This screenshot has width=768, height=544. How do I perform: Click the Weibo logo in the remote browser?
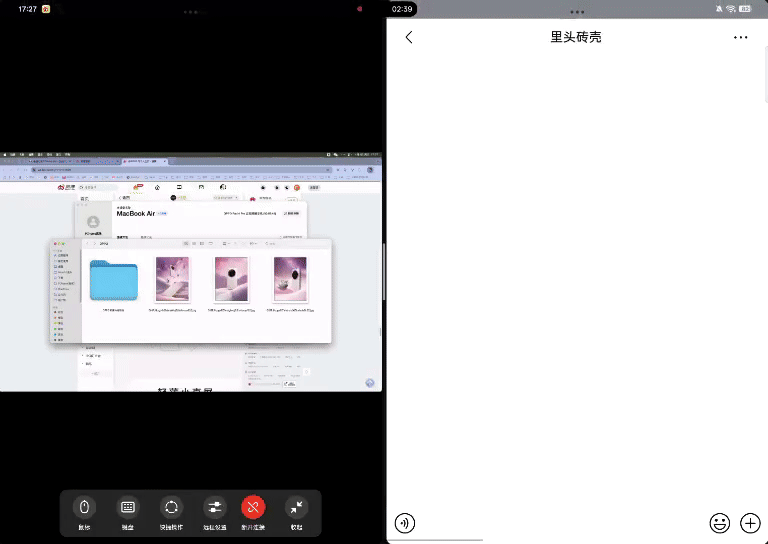[66, 188]
